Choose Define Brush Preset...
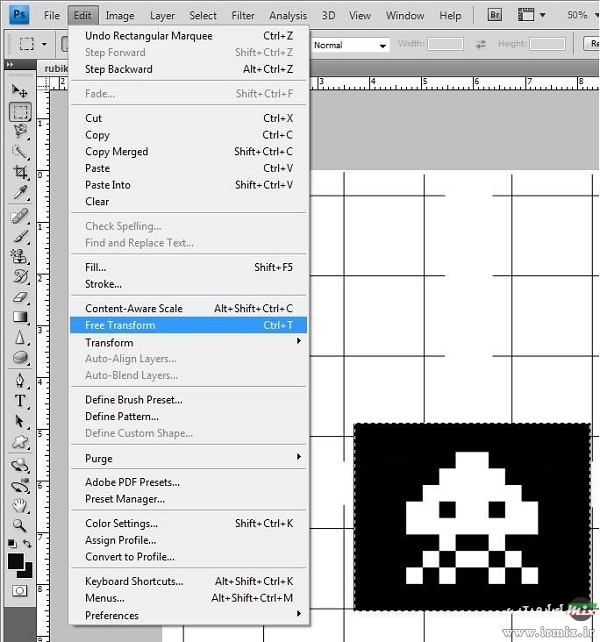Screen dimensions: 600x642 coord(188,400)
